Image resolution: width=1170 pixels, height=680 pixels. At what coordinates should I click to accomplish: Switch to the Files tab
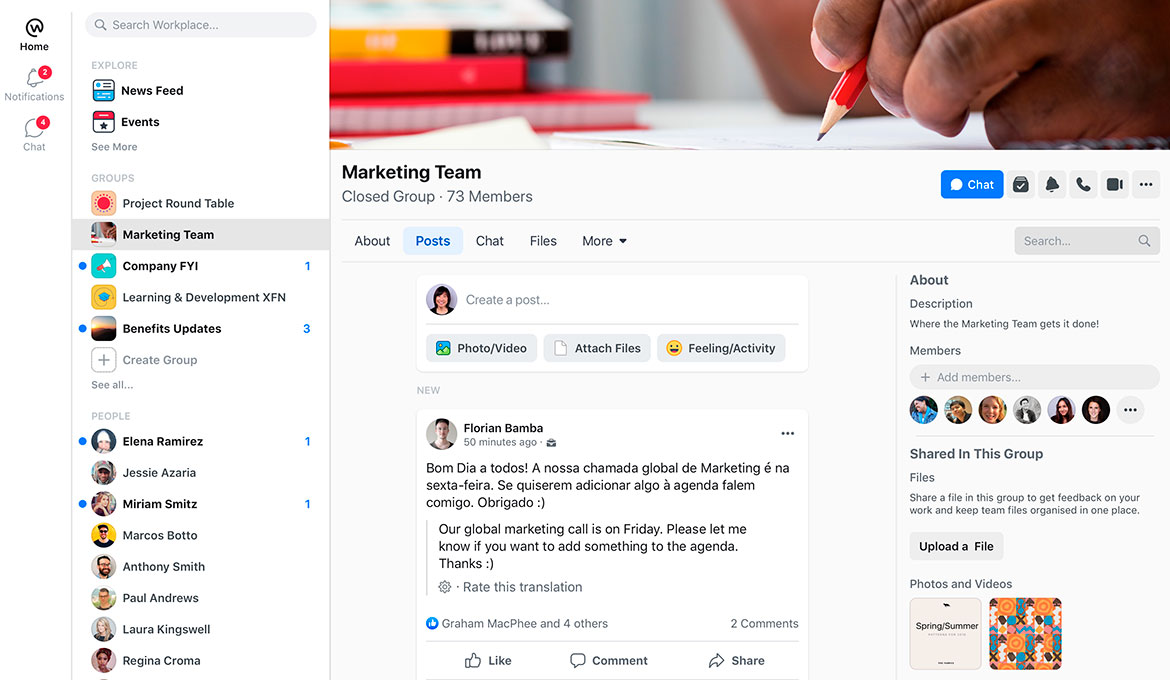(x=543, y=241)
